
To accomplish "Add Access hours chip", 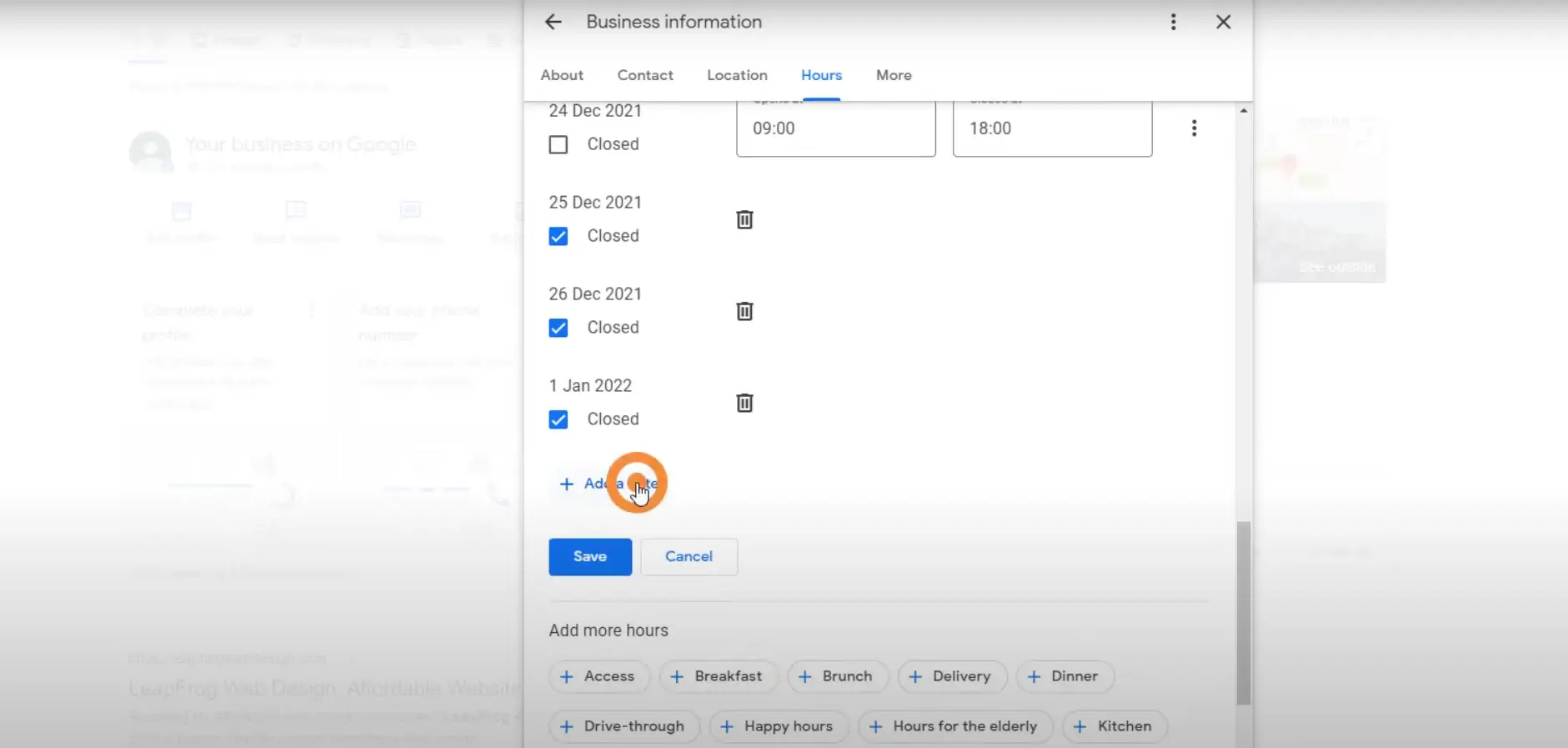I will (x=599, y=676).
